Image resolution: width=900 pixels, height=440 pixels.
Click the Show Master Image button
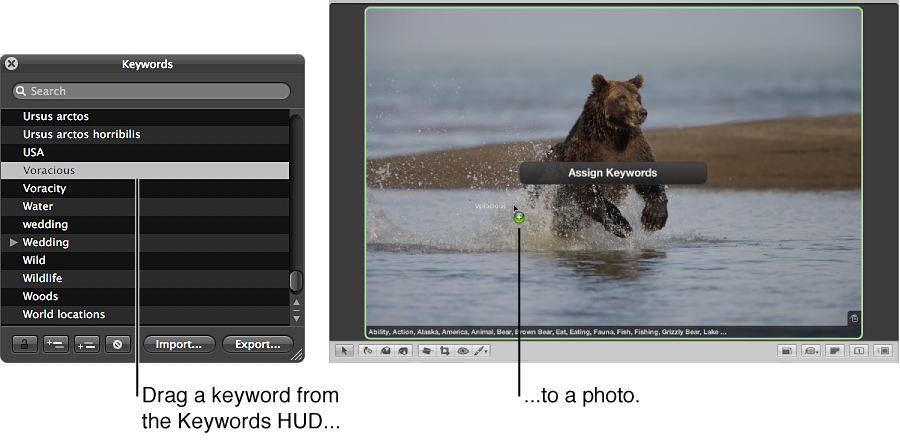[786, 351]
